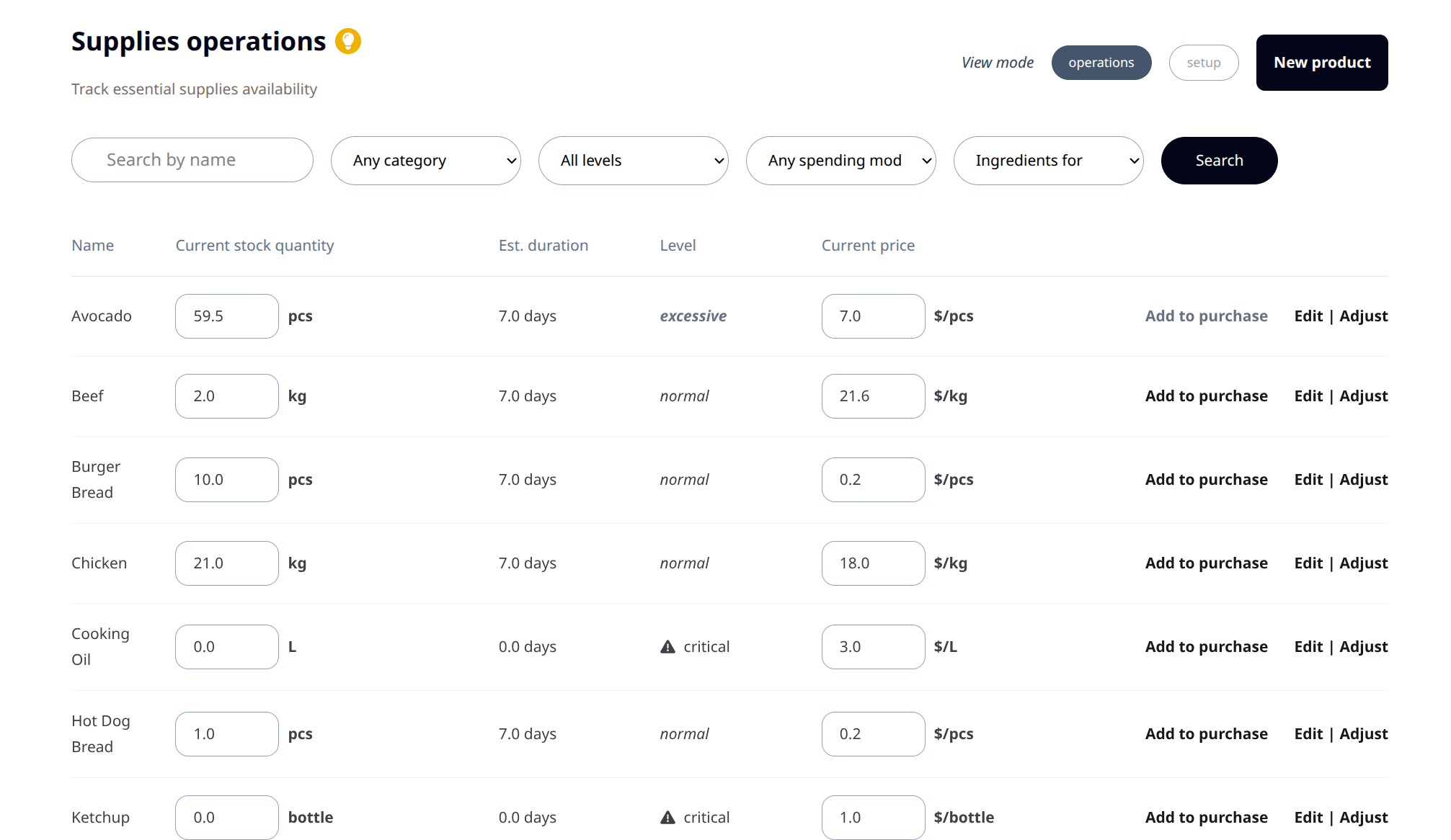Click the lightbulb hint icon beside title
Viewport: 1451px width, 840px height.
point(348,42)
